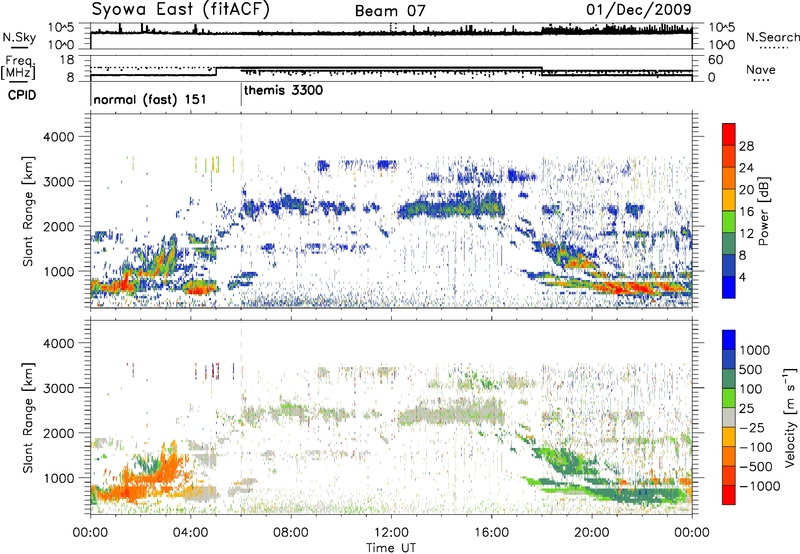Image resolution: width=800 pixels, height=554 pixels.
Task: Click the 'N.Sky' legend label
Action: tap(19, 37)
